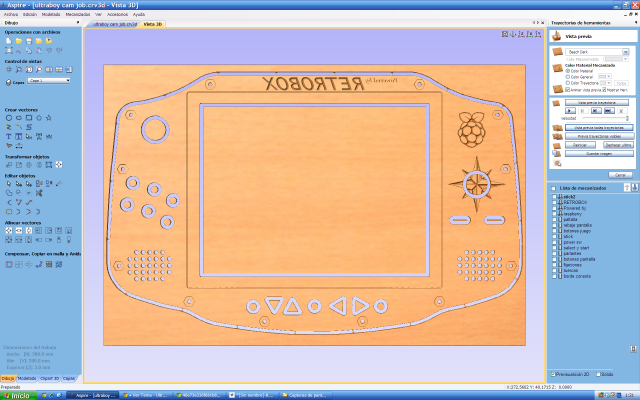Check the borde consola toolpath checkbox

(554, 276)
